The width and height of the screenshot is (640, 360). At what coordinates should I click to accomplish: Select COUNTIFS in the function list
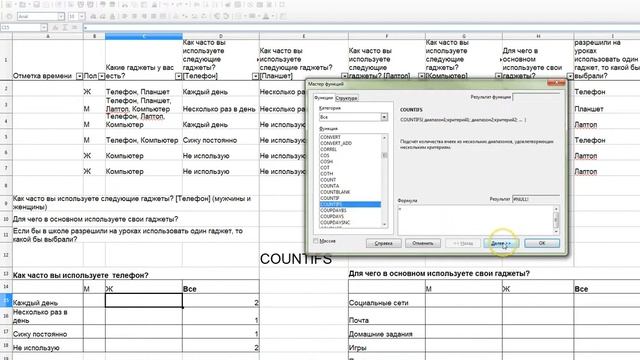coord(350,204)
